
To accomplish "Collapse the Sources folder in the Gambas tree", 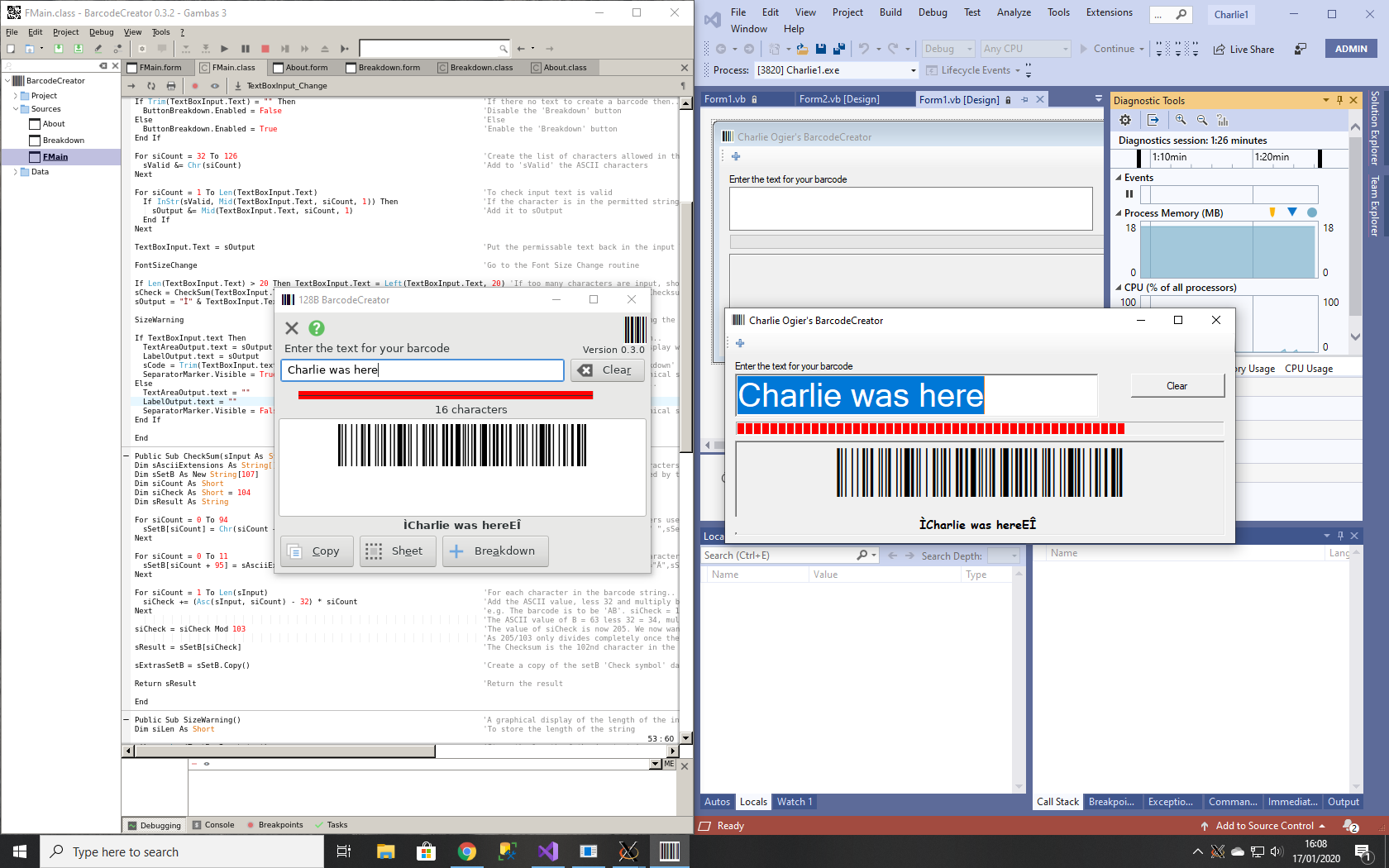I will (15, 109).
